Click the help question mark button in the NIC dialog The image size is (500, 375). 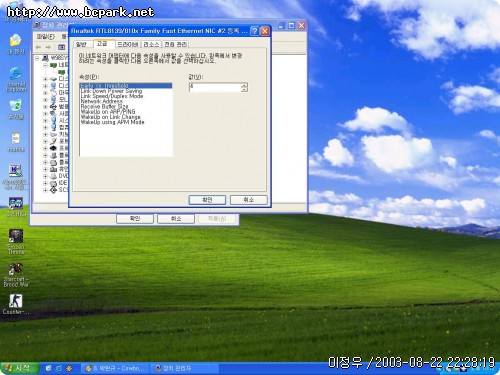[254, 31]
